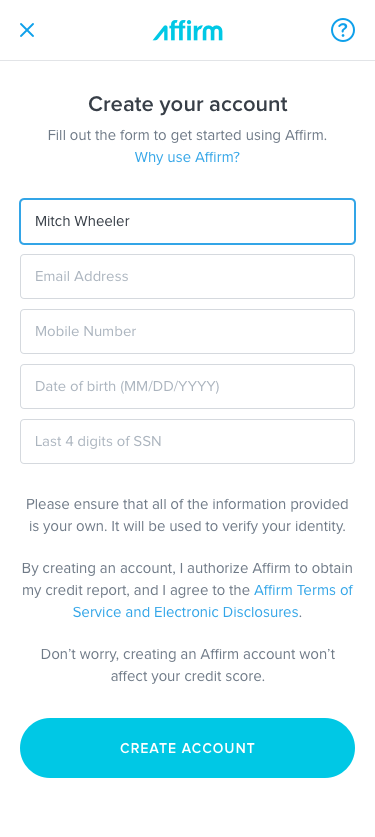Image resolution: width=375 pixels, height=837 pixels.
Task: Open the Why use Affirm? link
Action: pos(187,157)
